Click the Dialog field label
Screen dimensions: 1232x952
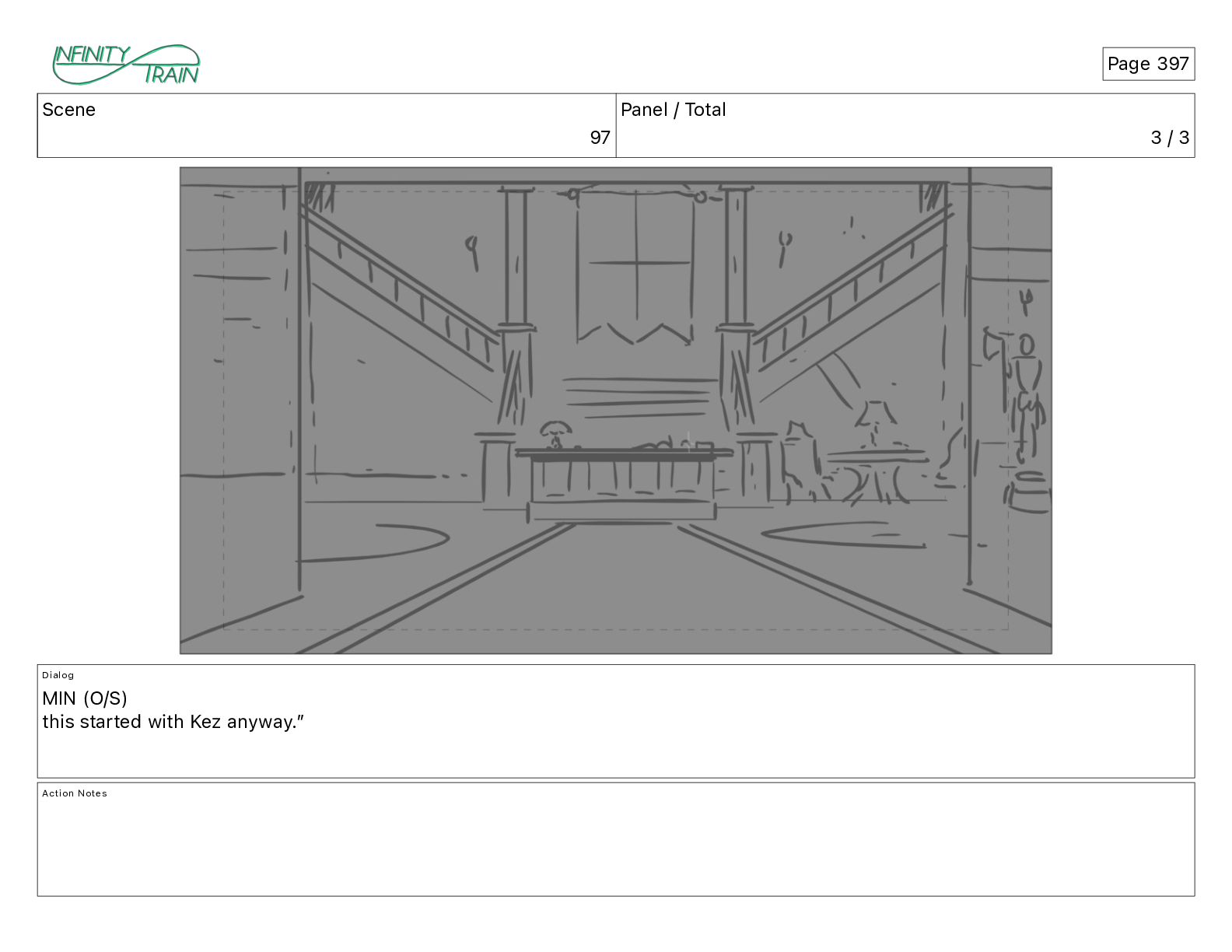tap(58, 675)
